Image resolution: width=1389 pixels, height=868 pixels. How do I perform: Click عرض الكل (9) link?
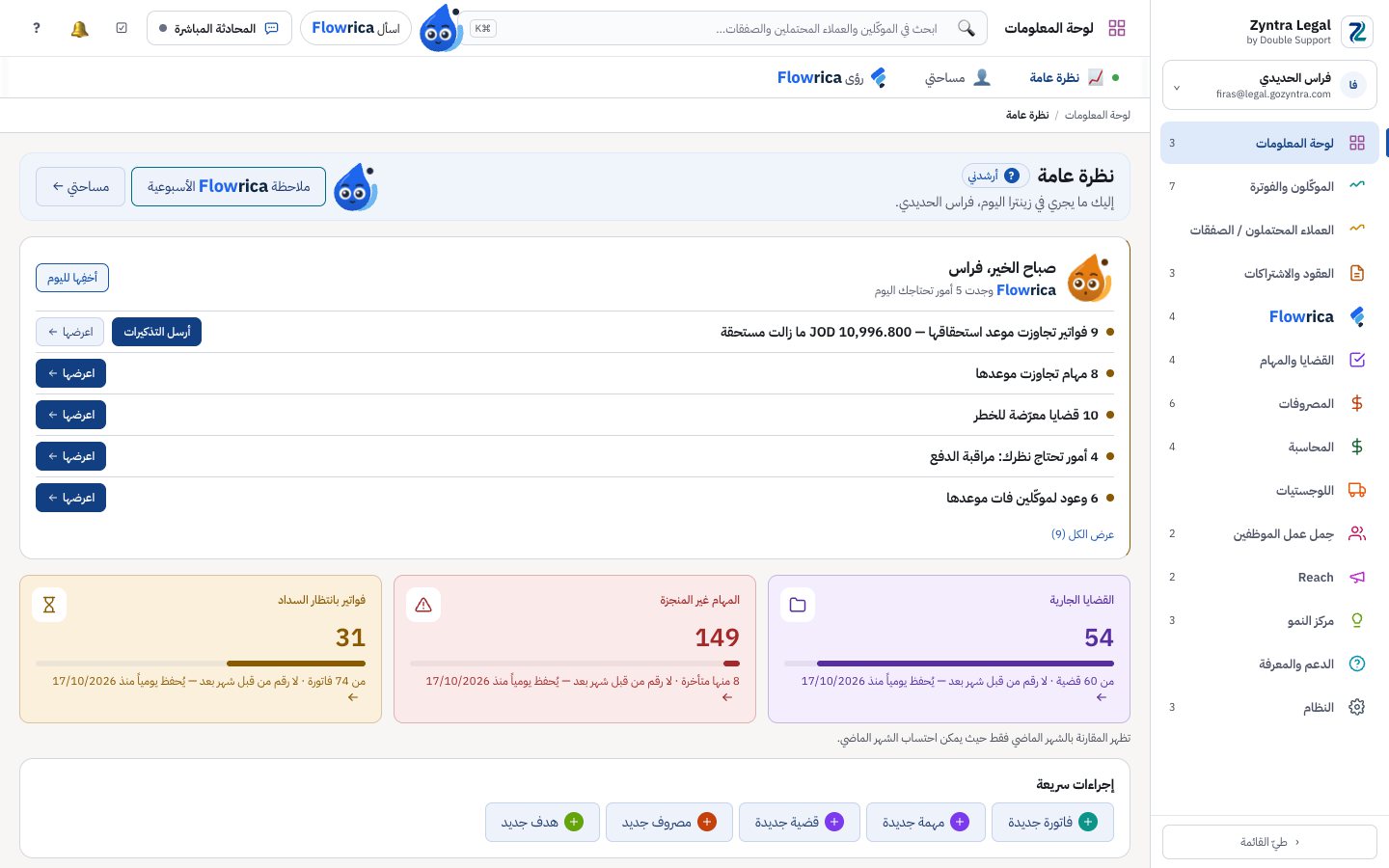point(1082,534)
